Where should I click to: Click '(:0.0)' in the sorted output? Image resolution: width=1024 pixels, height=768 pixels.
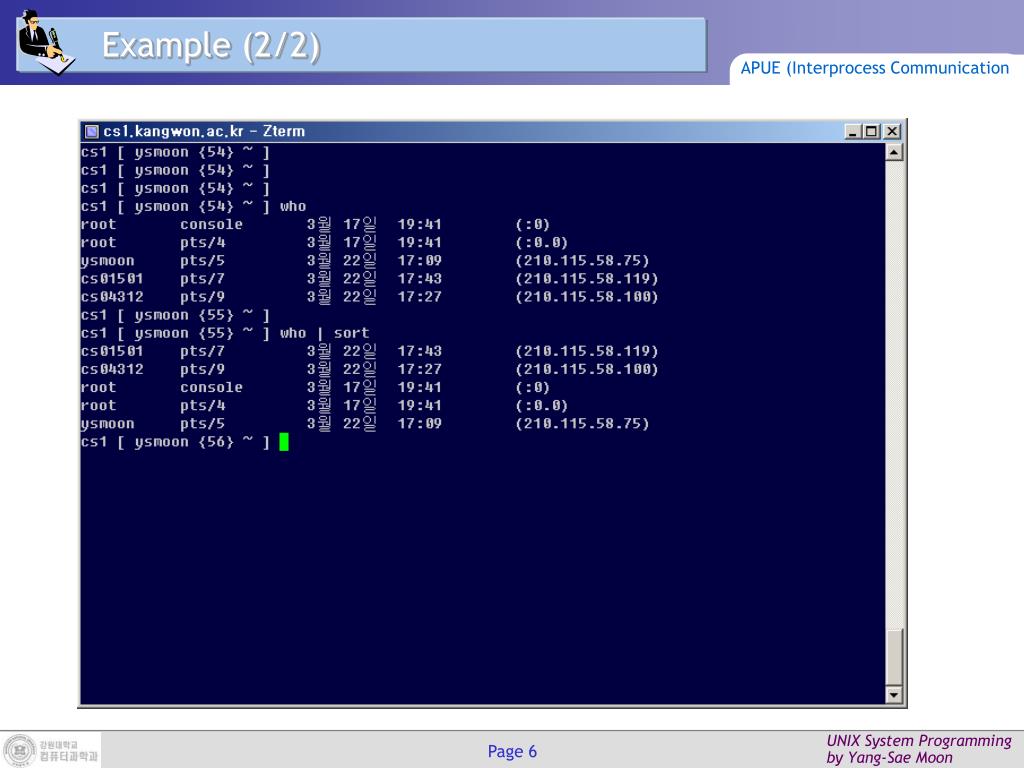(x=541, y=406)
